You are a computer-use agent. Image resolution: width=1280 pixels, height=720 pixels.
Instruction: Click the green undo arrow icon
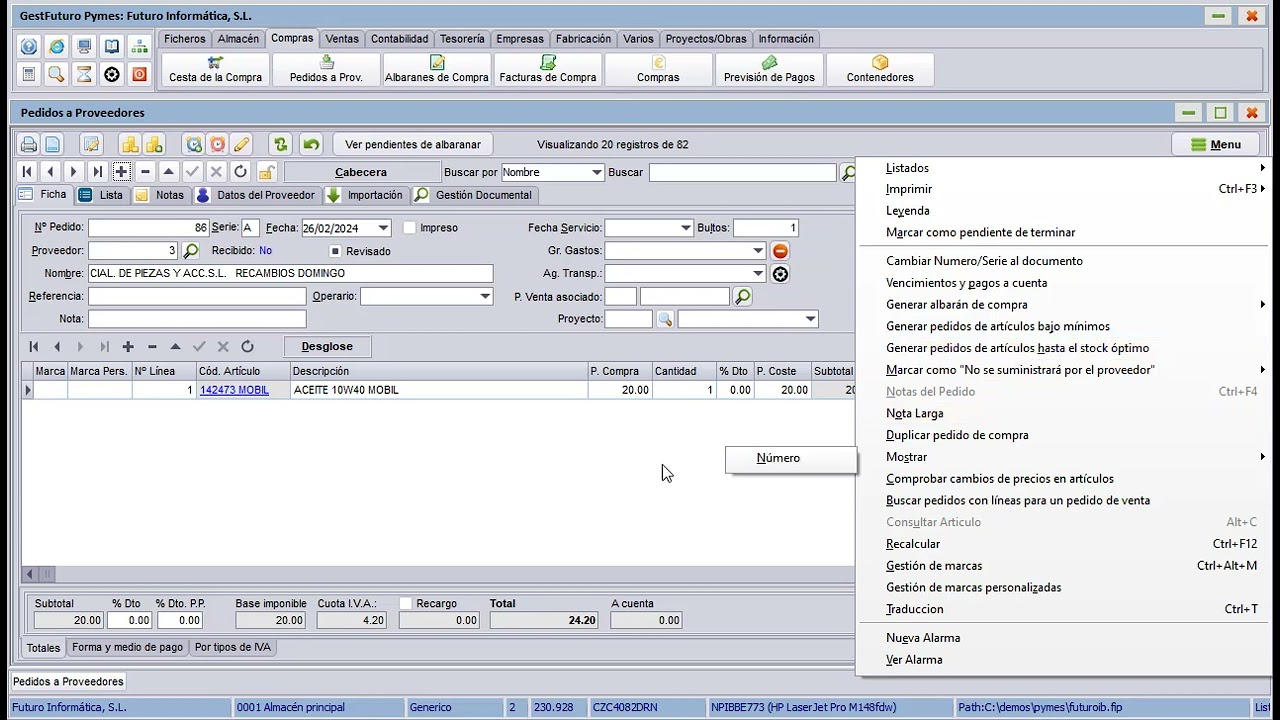311,144
